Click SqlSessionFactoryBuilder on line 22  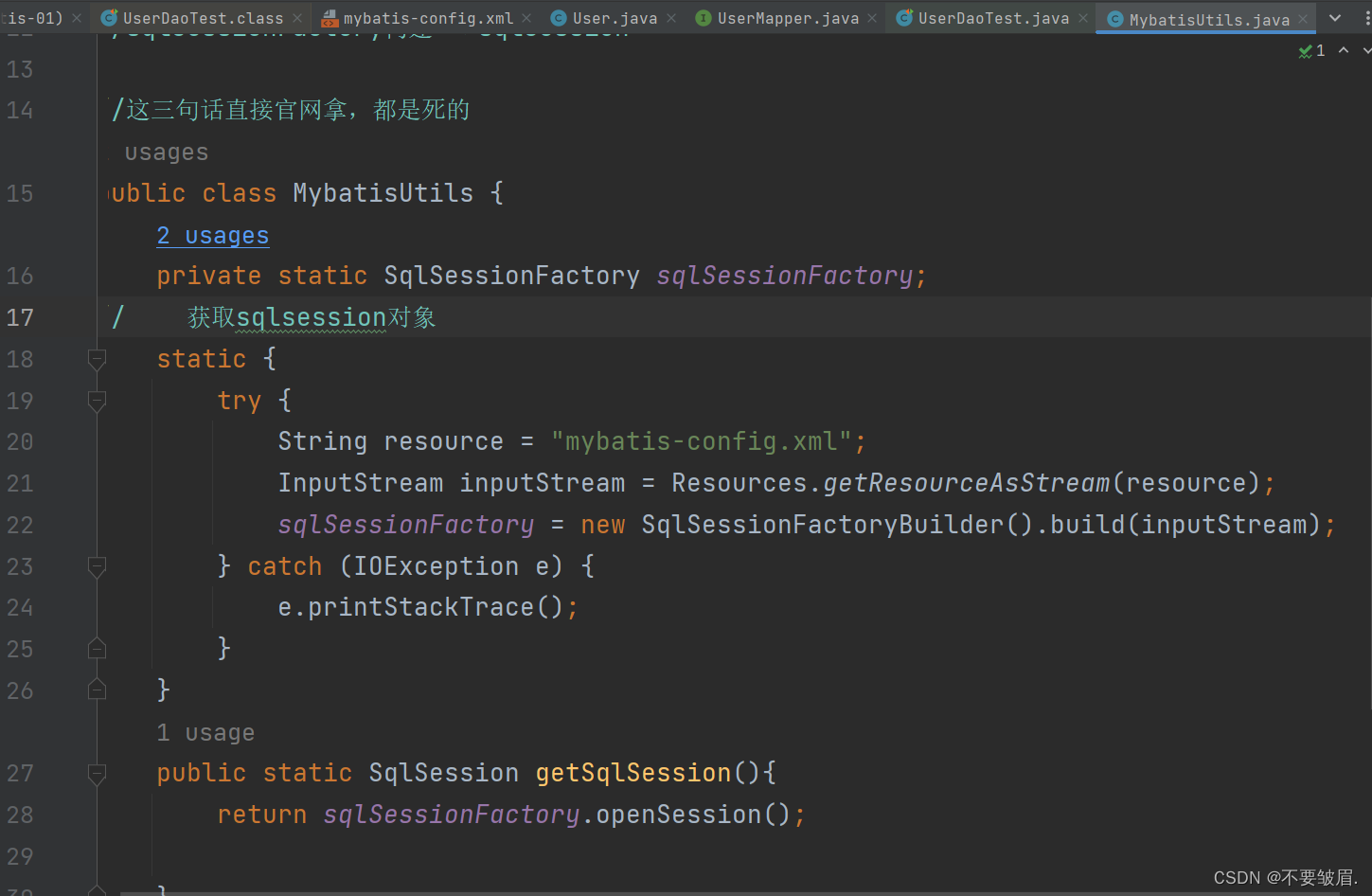(823, 525)
